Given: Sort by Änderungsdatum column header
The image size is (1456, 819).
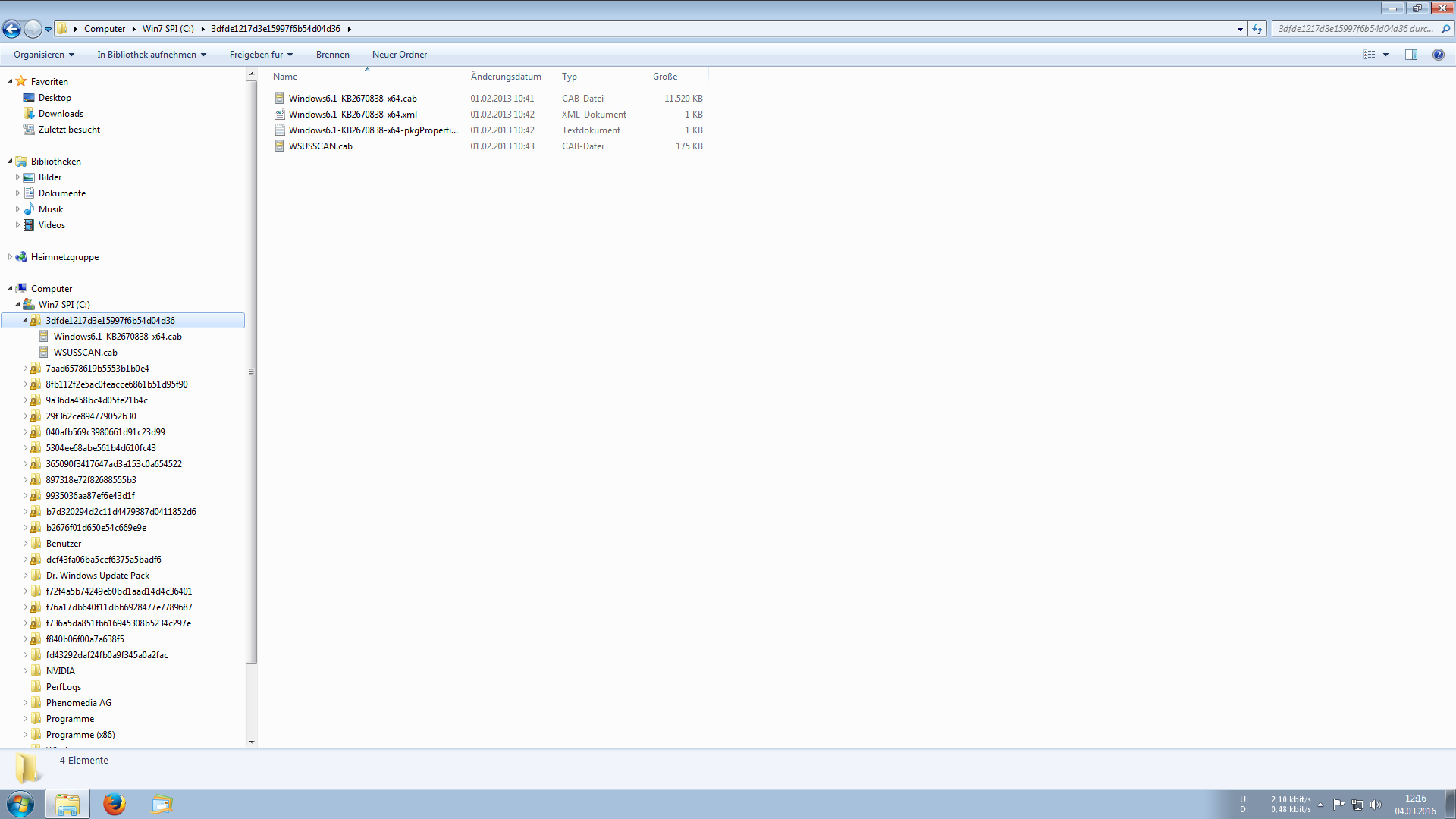Looking at the screenshot, I should click(x=511, y=77).
